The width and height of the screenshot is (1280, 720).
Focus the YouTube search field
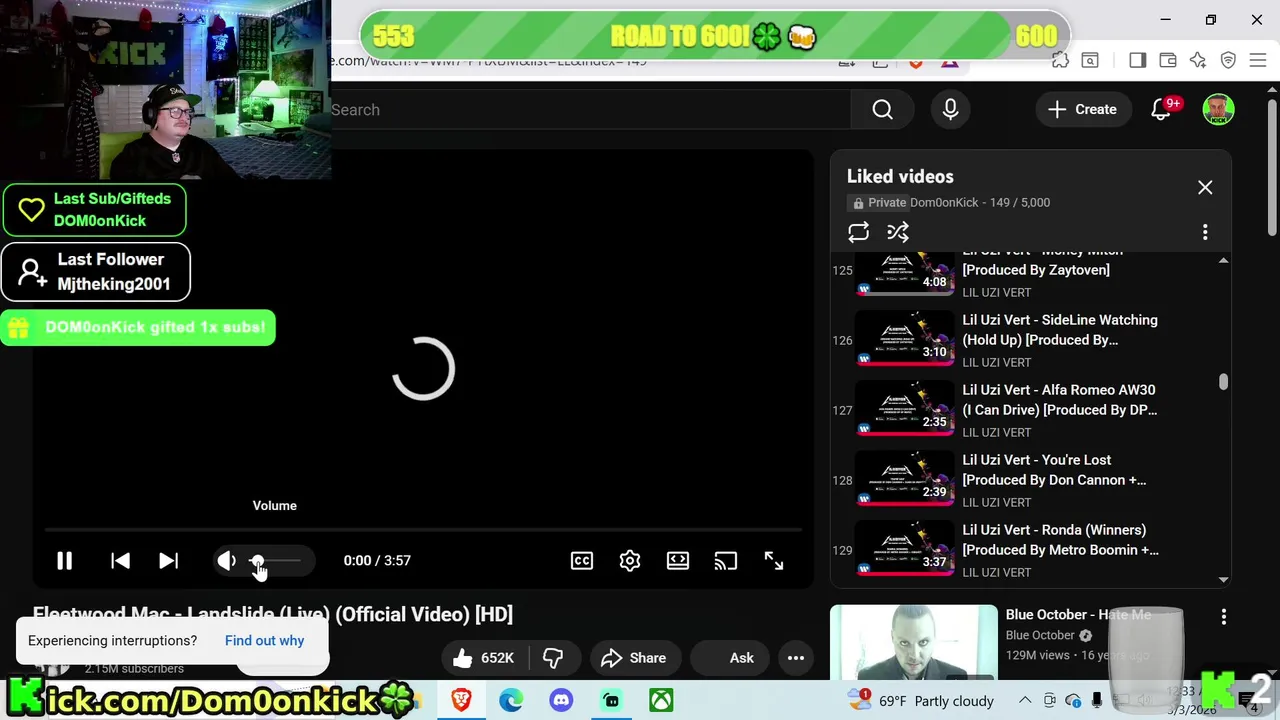click(590, 110)
